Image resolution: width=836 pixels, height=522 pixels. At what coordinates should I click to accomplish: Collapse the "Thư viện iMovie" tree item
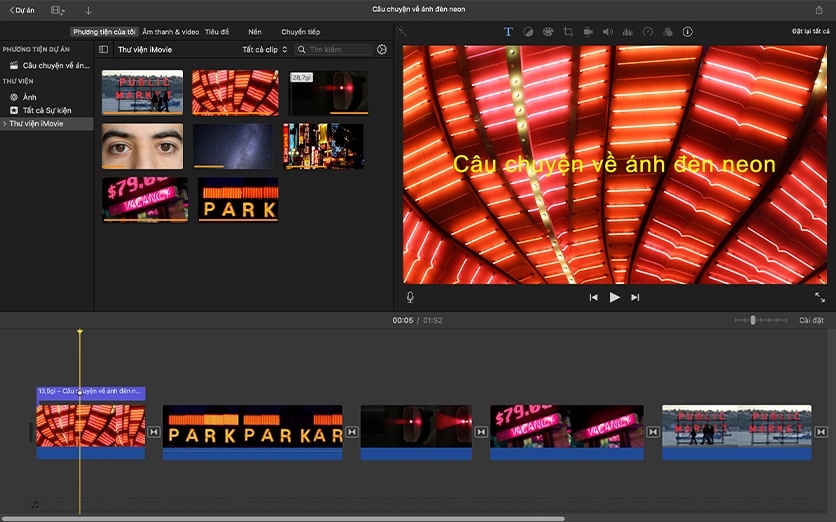(5, 124)
